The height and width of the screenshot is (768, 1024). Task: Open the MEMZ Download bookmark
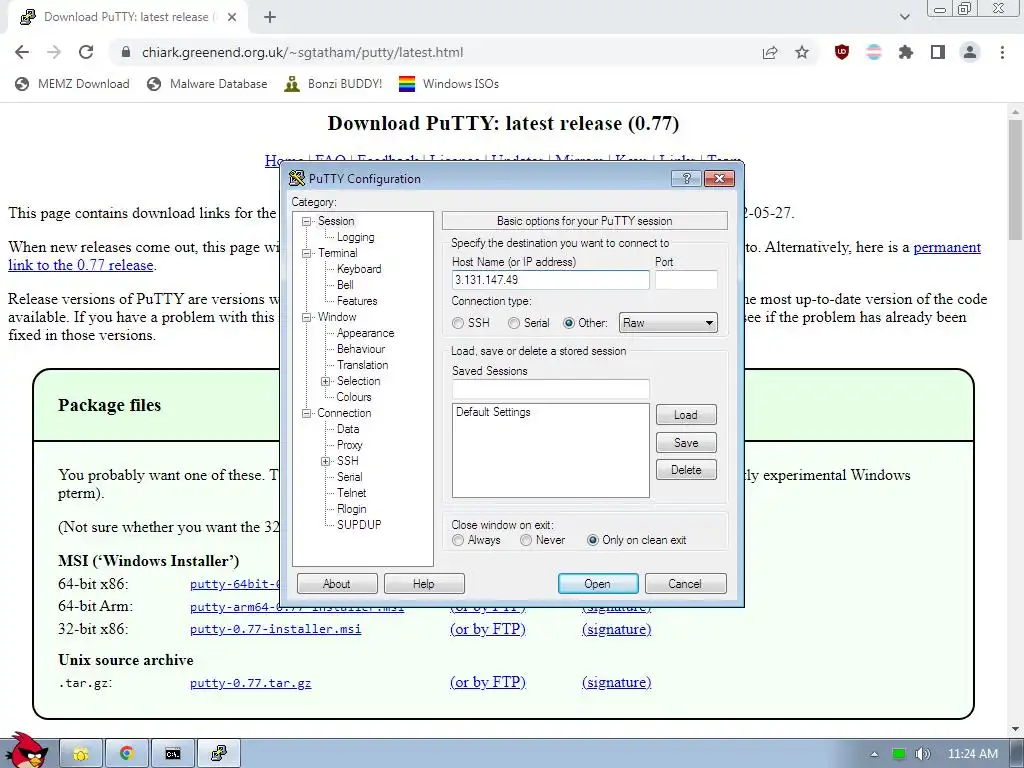click(x=72, y=84)
